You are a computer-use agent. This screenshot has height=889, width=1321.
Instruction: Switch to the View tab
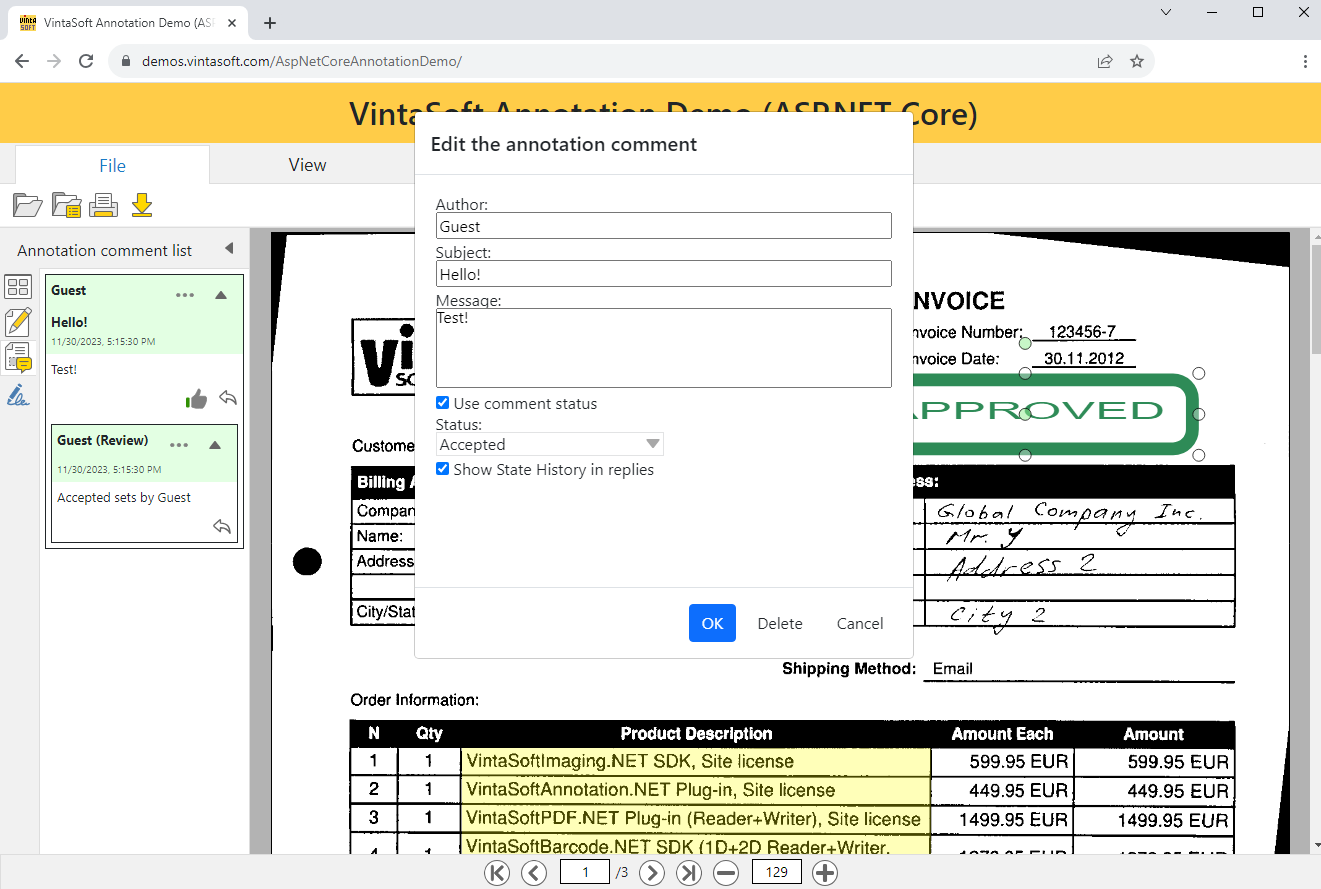pyautogui.click(x=307, y=165)
